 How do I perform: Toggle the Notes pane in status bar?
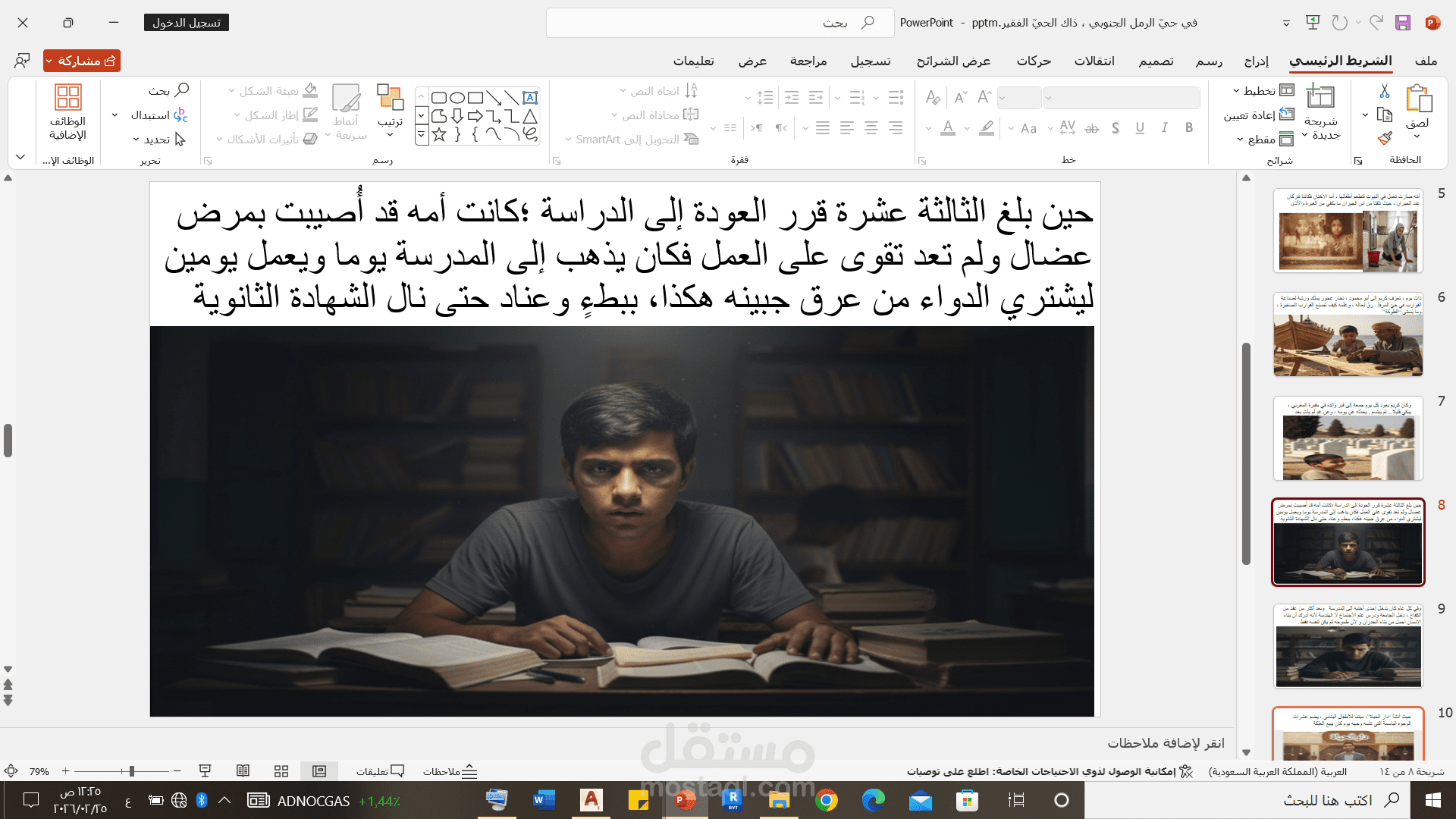(x=450, y=771)
